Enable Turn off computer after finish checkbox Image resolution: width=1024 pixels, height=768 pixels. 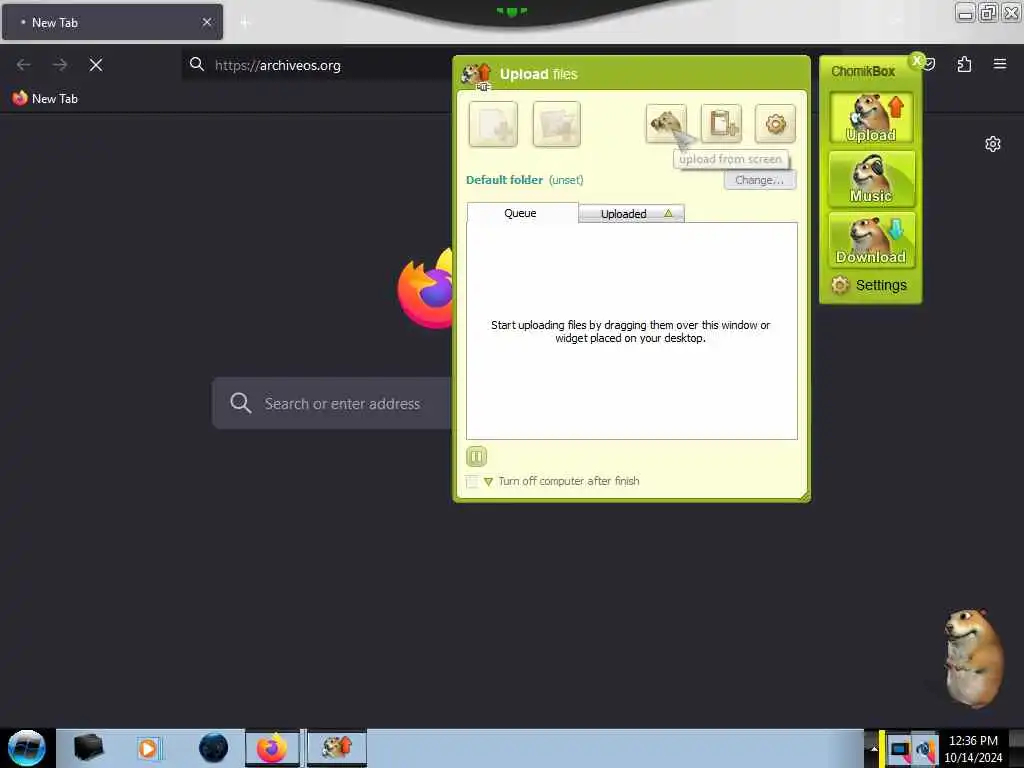(472, 482)
